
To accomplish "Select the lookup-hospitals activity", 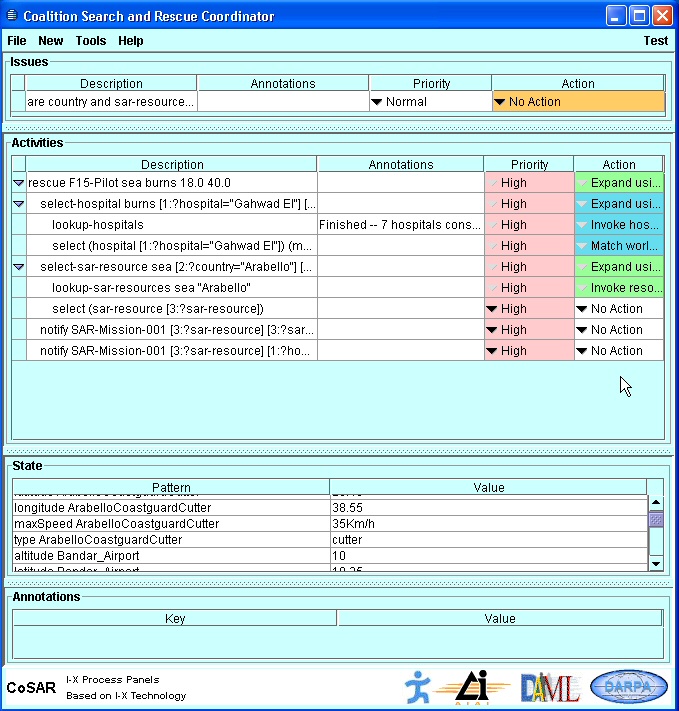I will pos(172,225).
